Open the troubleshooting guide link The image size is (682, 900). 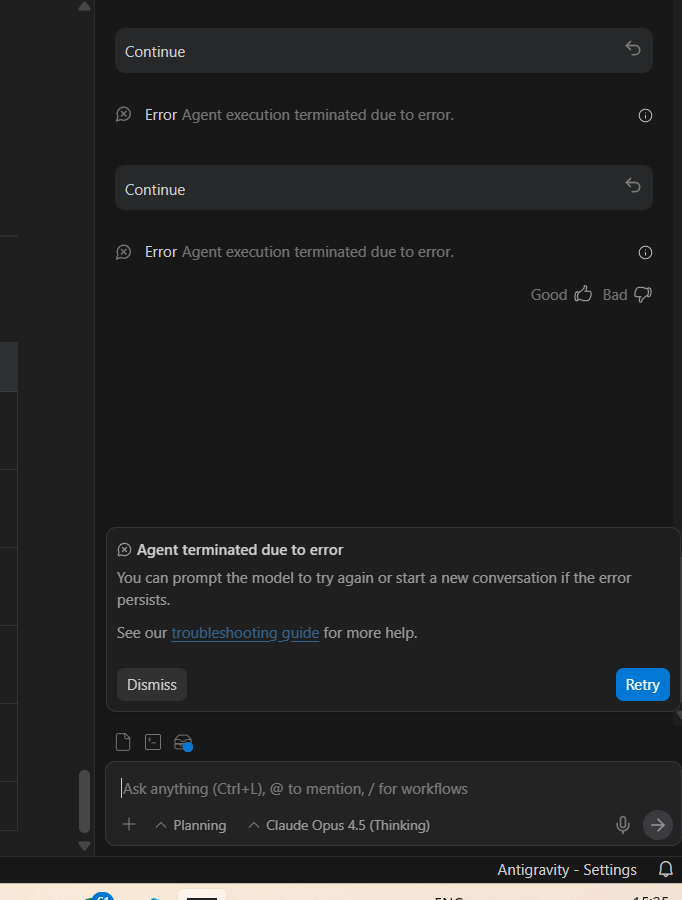coord(245,633)
